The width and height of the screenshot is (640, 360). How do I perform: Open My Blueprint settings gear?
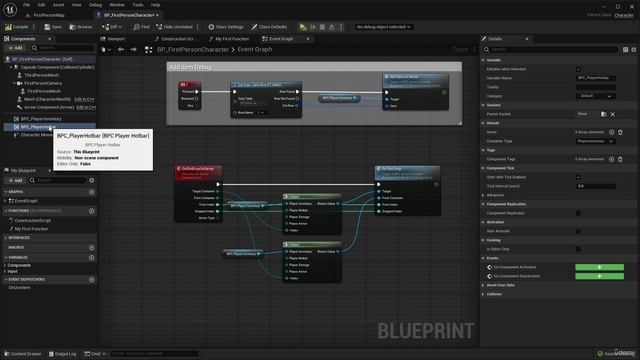point(91,180)
